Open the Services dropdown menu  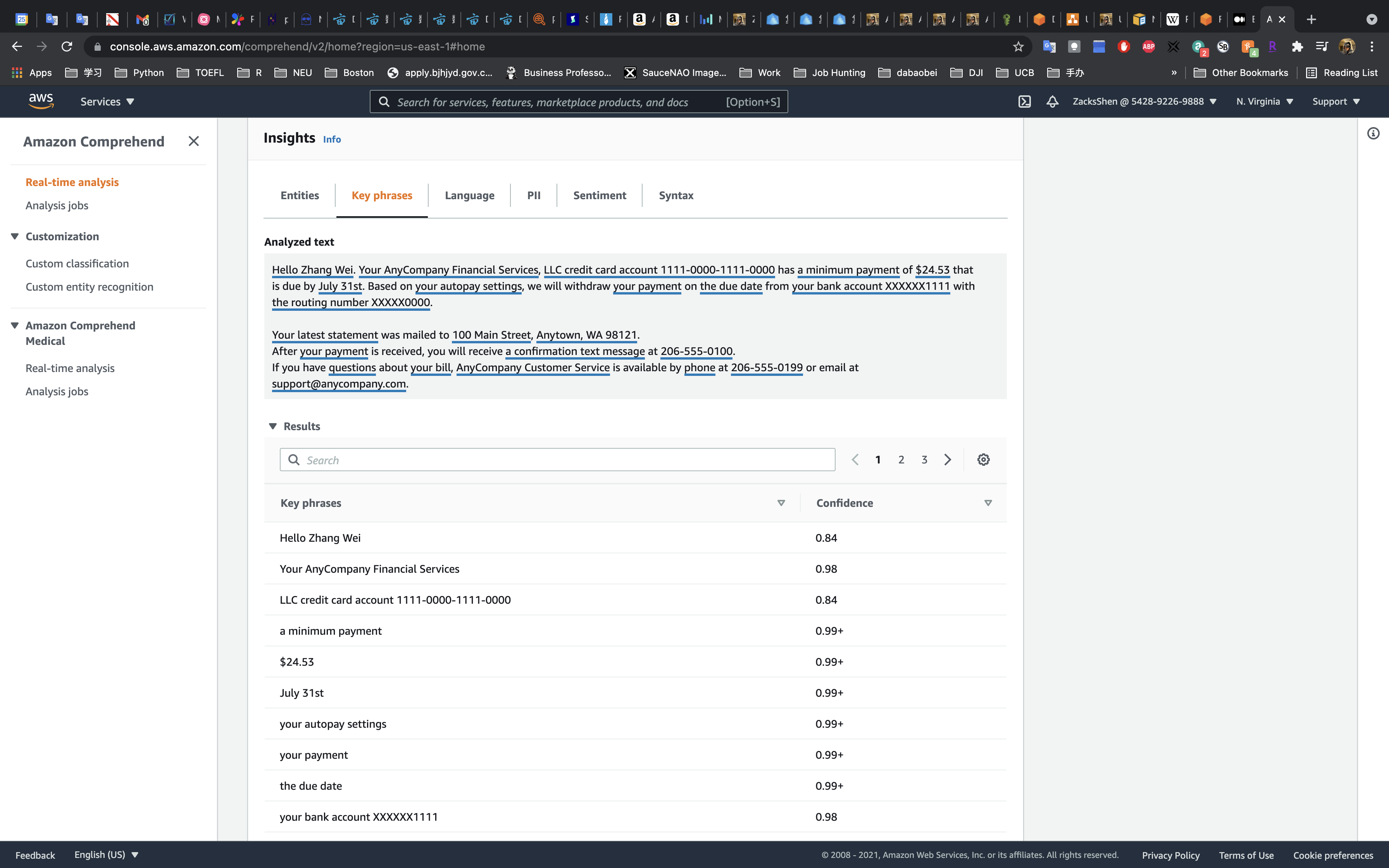(x=107, y=102)
